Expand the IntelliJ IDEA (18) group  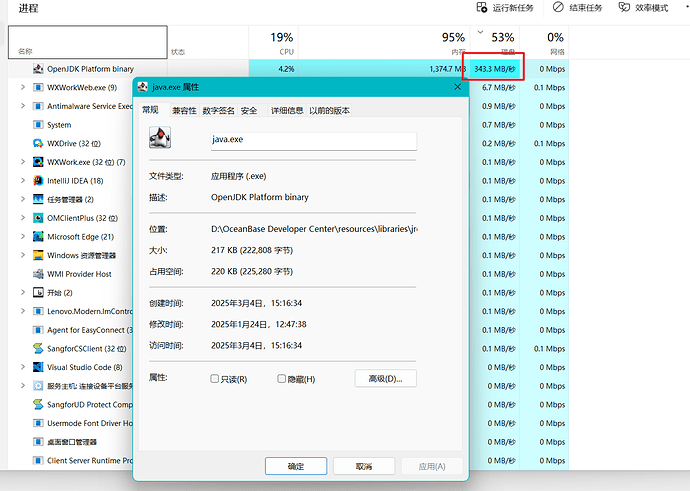23,180
